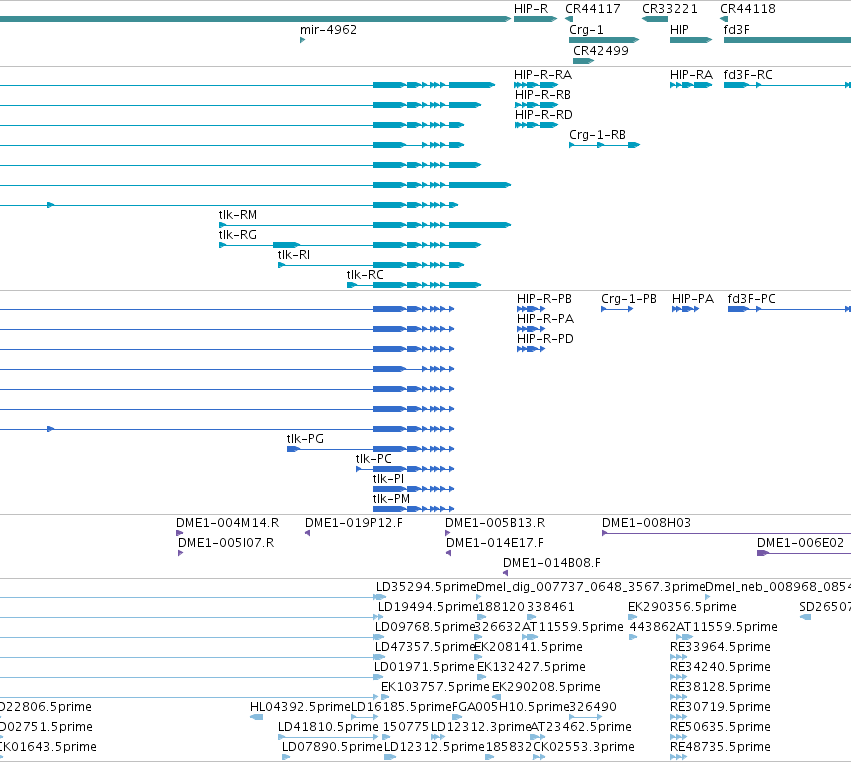
Task: Select the DME1-014B08.F BAC end label
Action: (552, 563)
